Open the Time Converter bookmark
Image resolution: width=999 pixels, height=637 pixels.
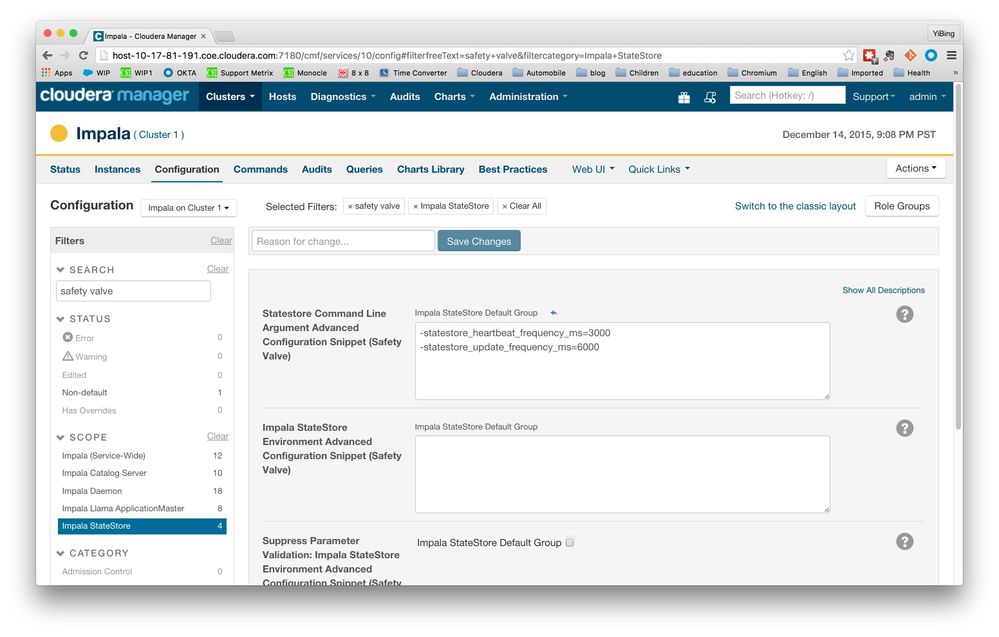413,73
